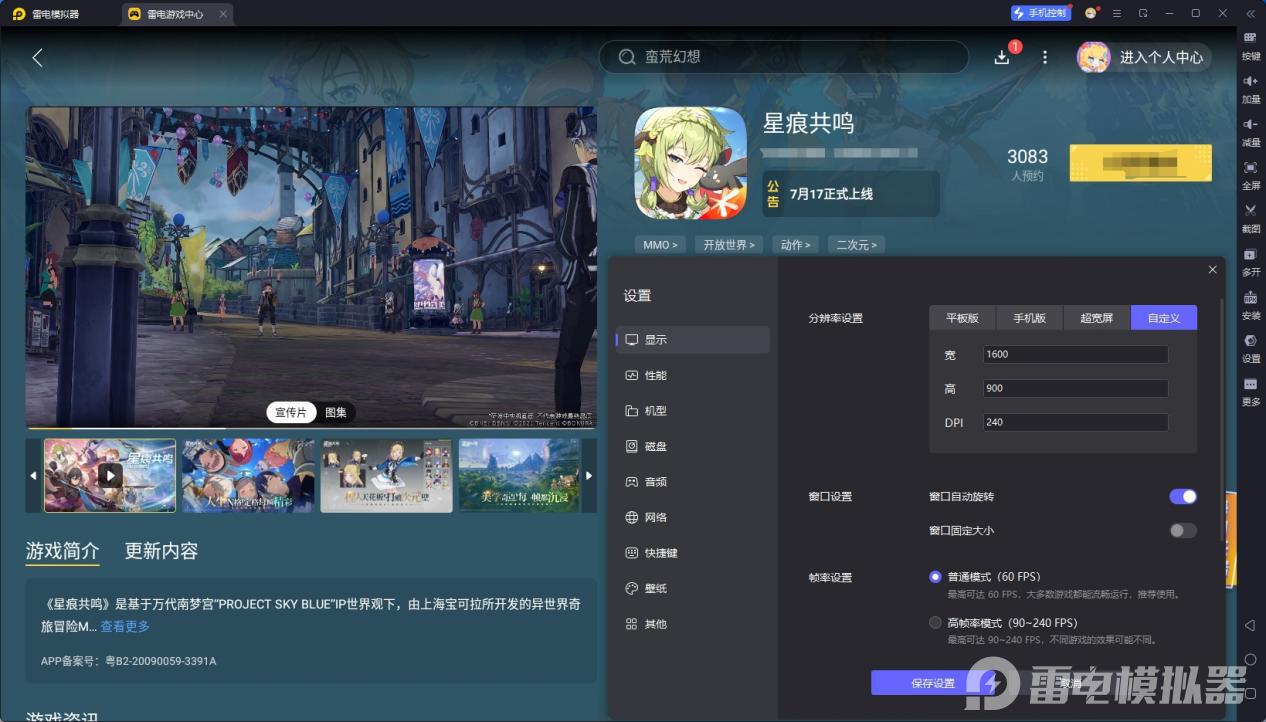The image size is (1266, 722).
Task: Open the MMO tag
Action: point(660,245)
